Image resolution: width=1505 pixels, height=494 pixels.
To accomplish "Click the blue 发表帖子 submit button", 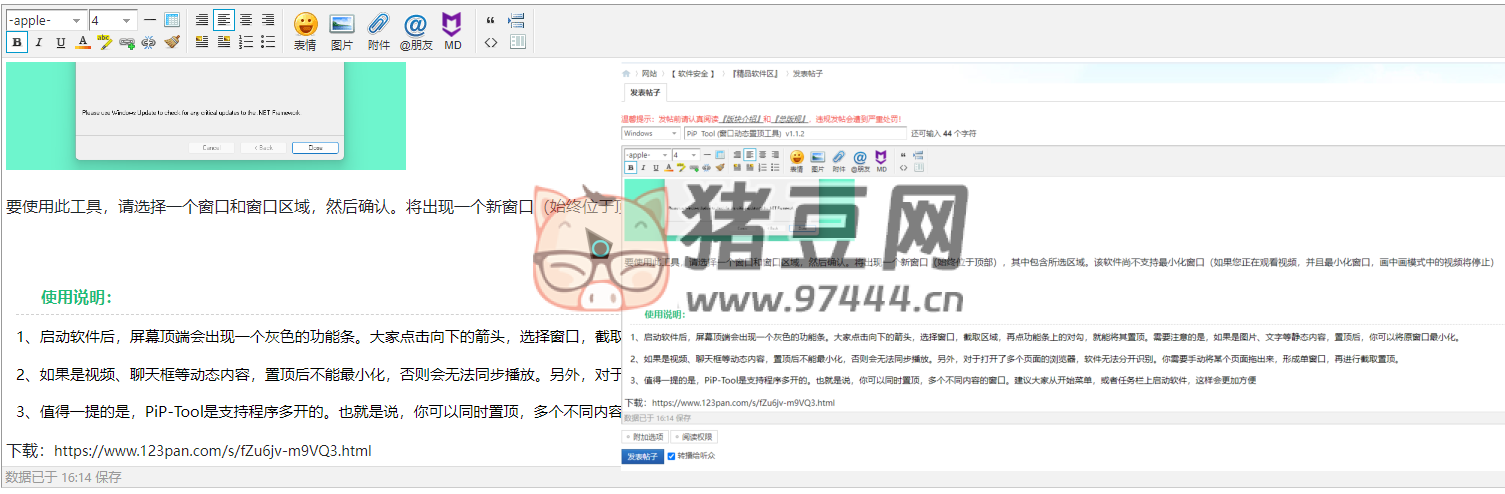I will pos(641,456).
